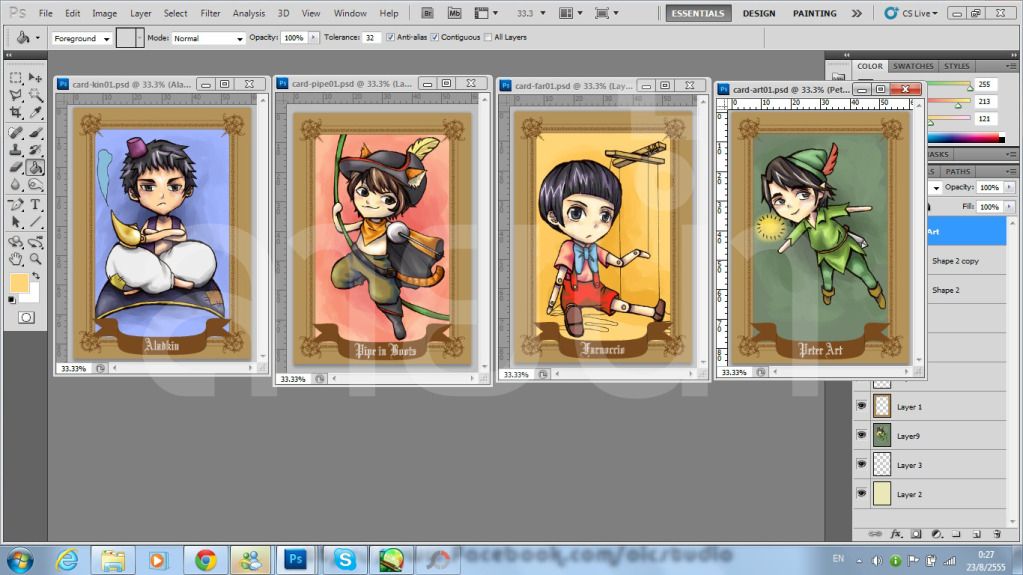Screen dimensions: 1023x575
Task: Switch to the Painting workspace
Action: pyautogui.click(x=814, y=13)
